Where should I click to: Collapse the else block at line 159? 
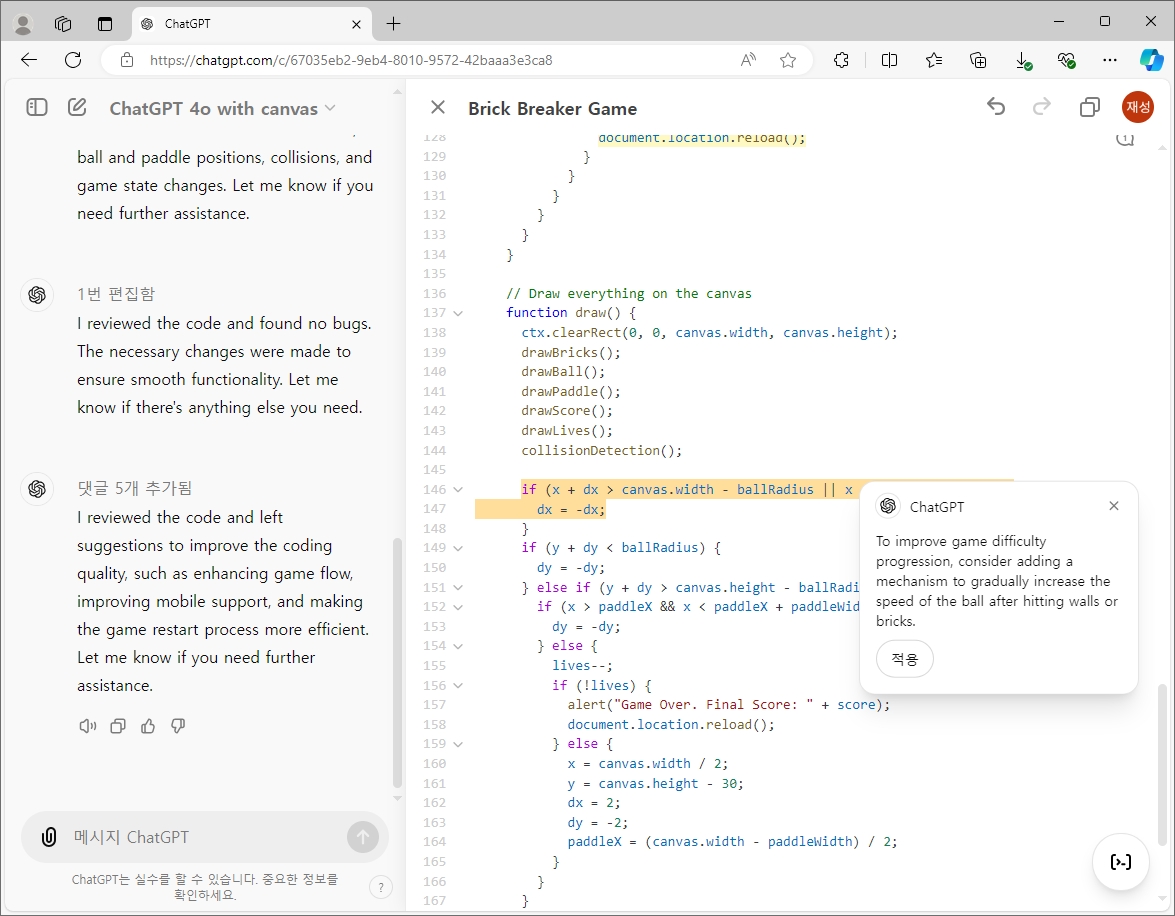pos(458,744)
